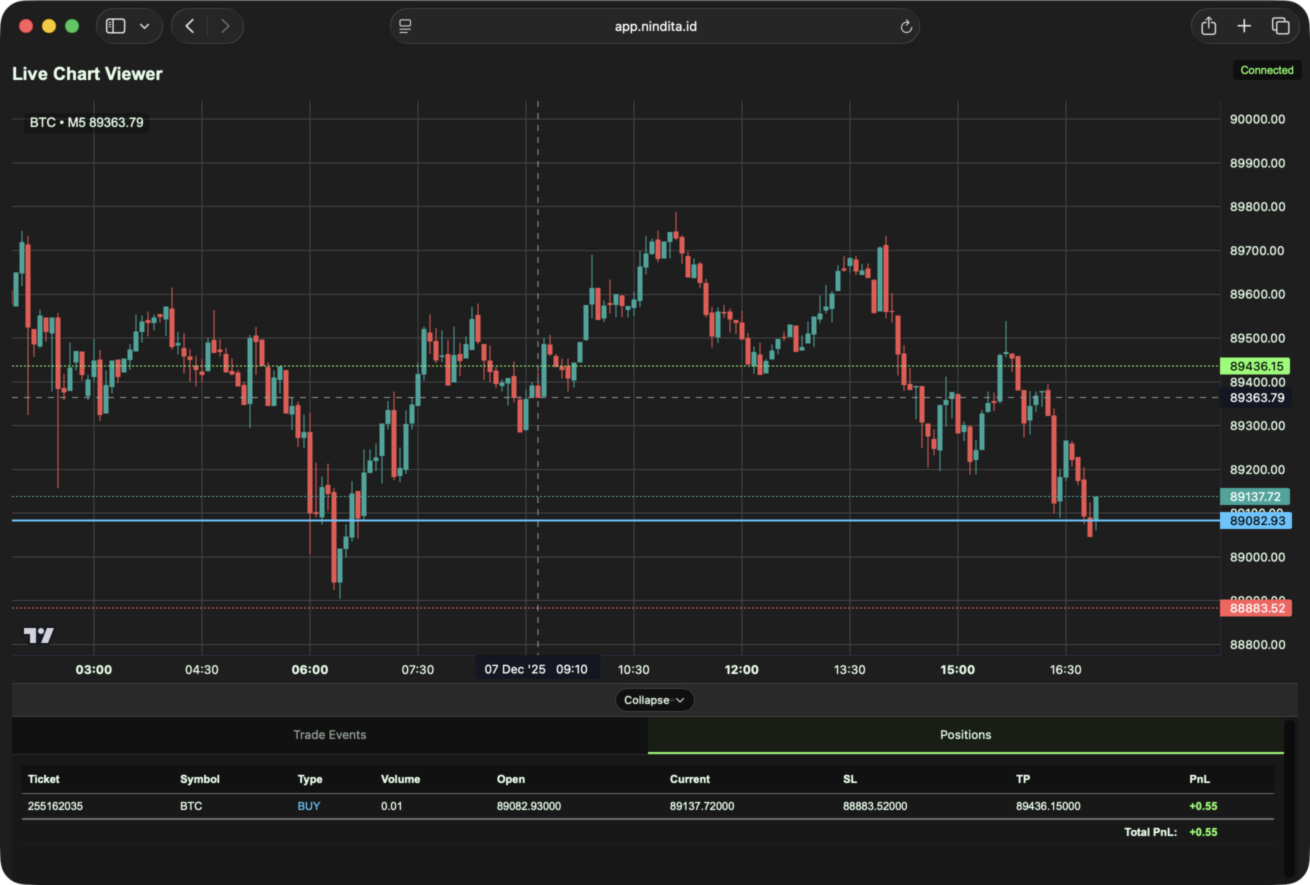Click the BUY type link in positions row
This screenshot has width=1310, height=885.
point(309,806)
